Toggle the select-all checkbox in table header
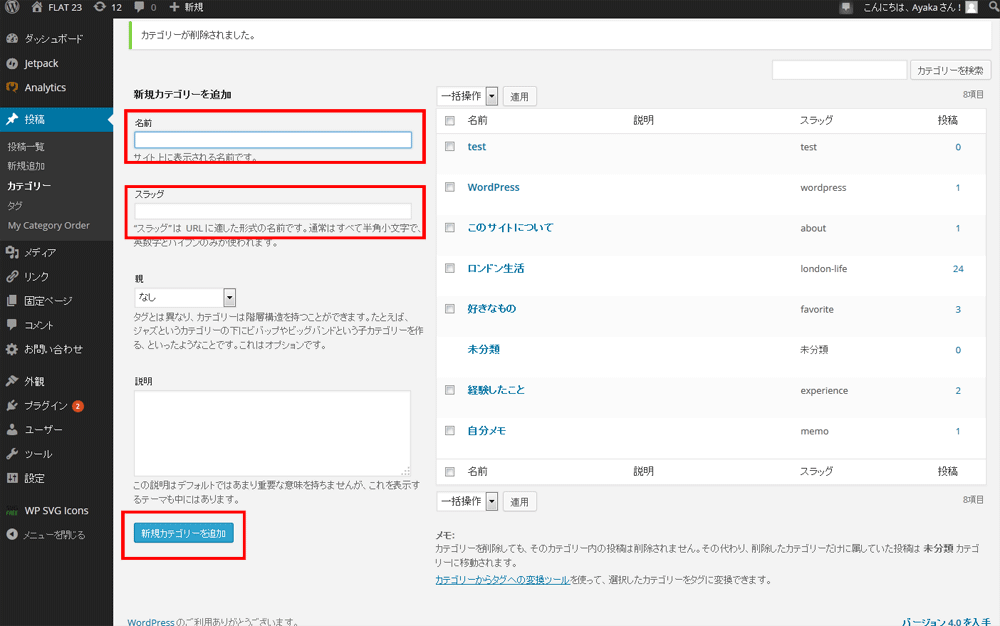Image resolution: width=1000 pixels, height=626 pixels. tap(450, 120)
